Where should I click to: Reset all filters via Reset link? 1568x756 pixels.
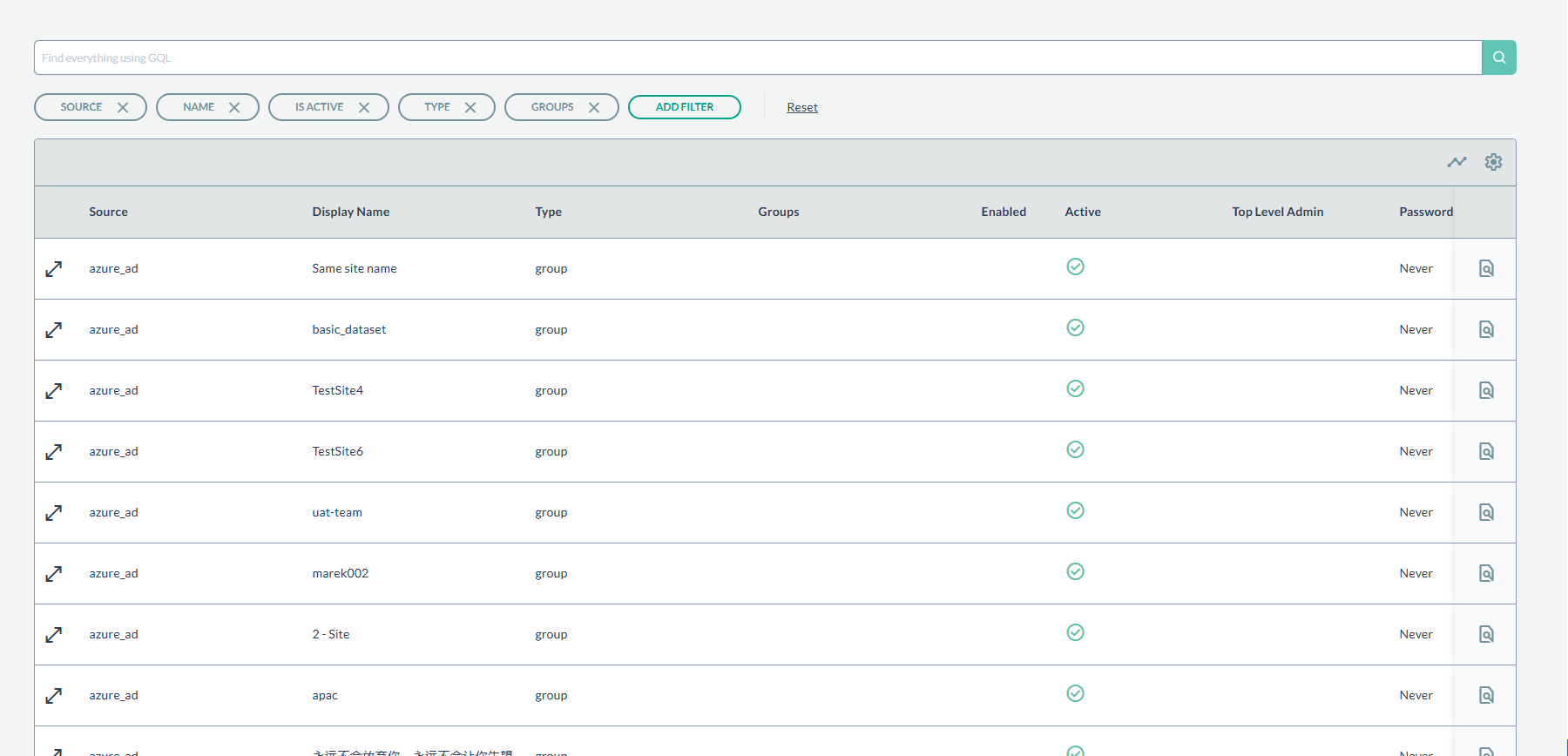tap(801, 108)
